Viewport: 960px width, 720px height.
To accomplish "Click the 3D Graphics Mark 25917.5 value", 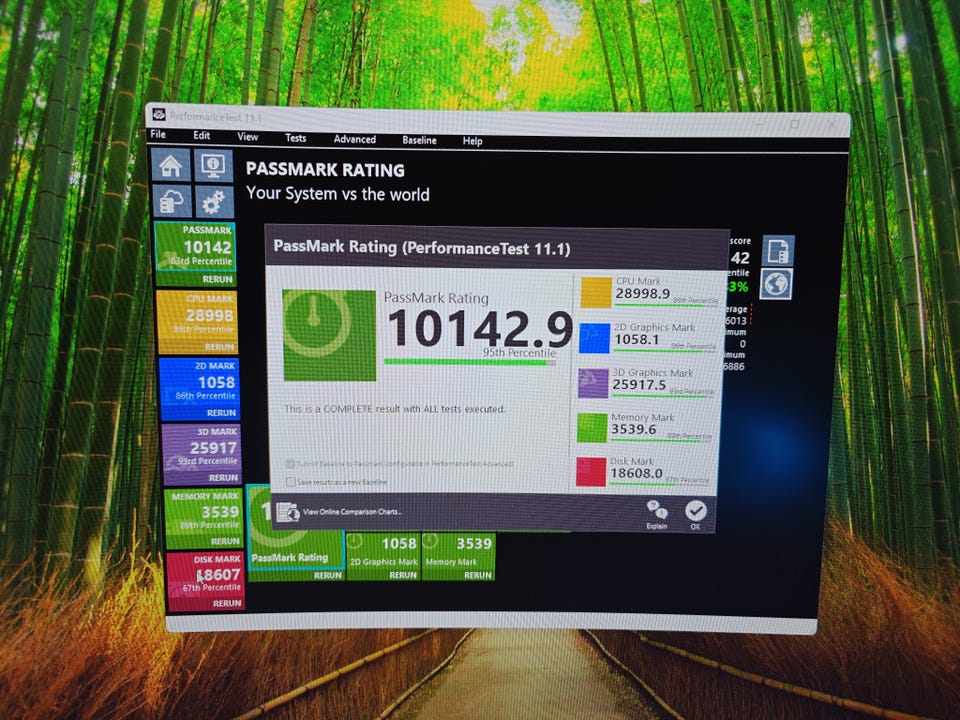I will pos(639,385).
